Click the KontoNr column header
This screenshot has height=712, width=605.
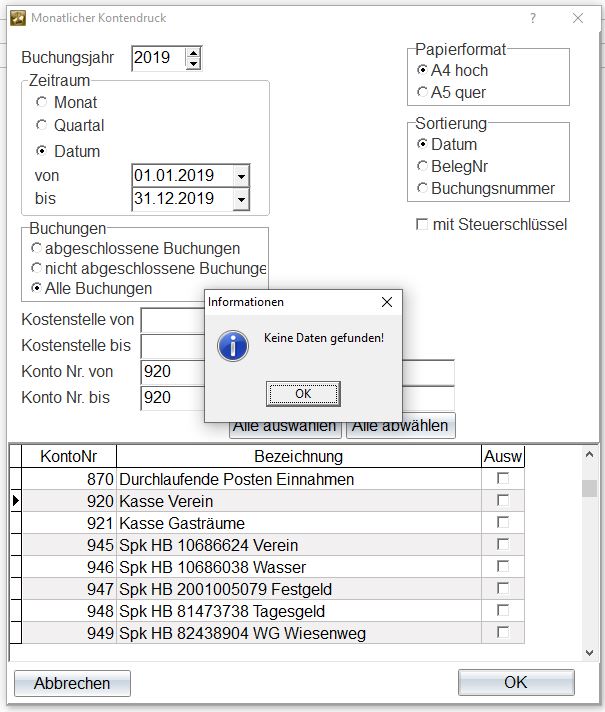(x=69, y=456)
